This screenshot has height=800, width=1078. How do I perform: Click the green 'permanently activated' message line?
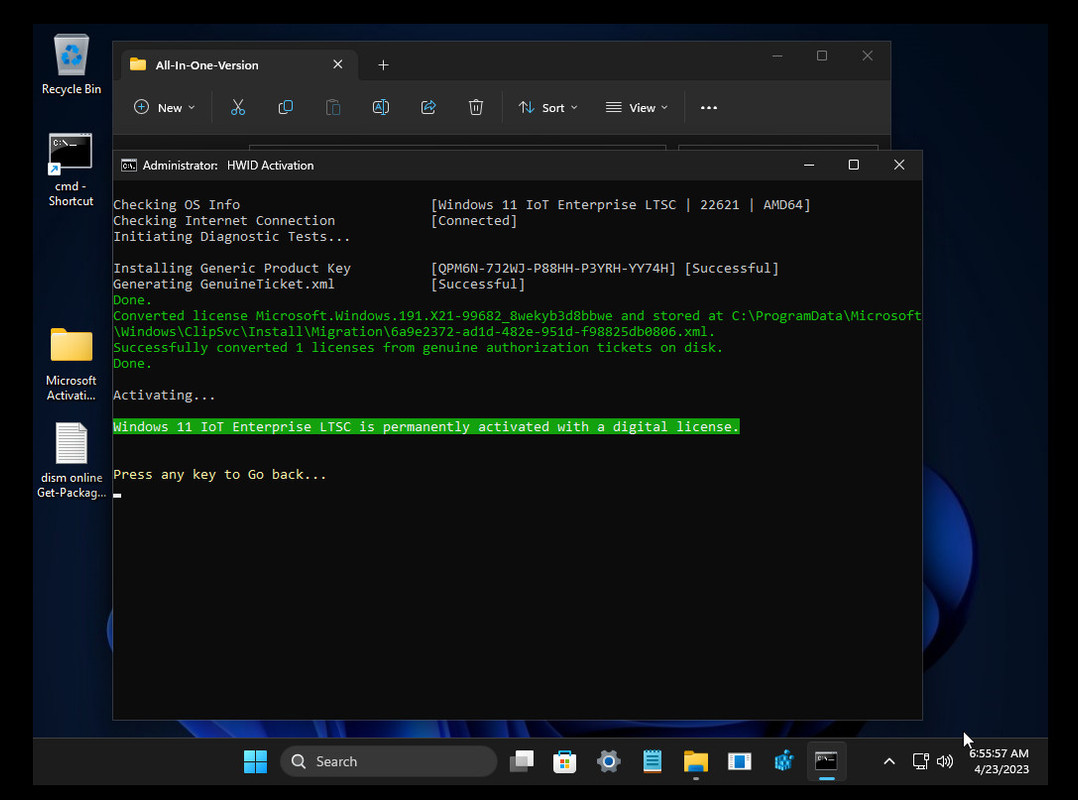pos(426,427)
